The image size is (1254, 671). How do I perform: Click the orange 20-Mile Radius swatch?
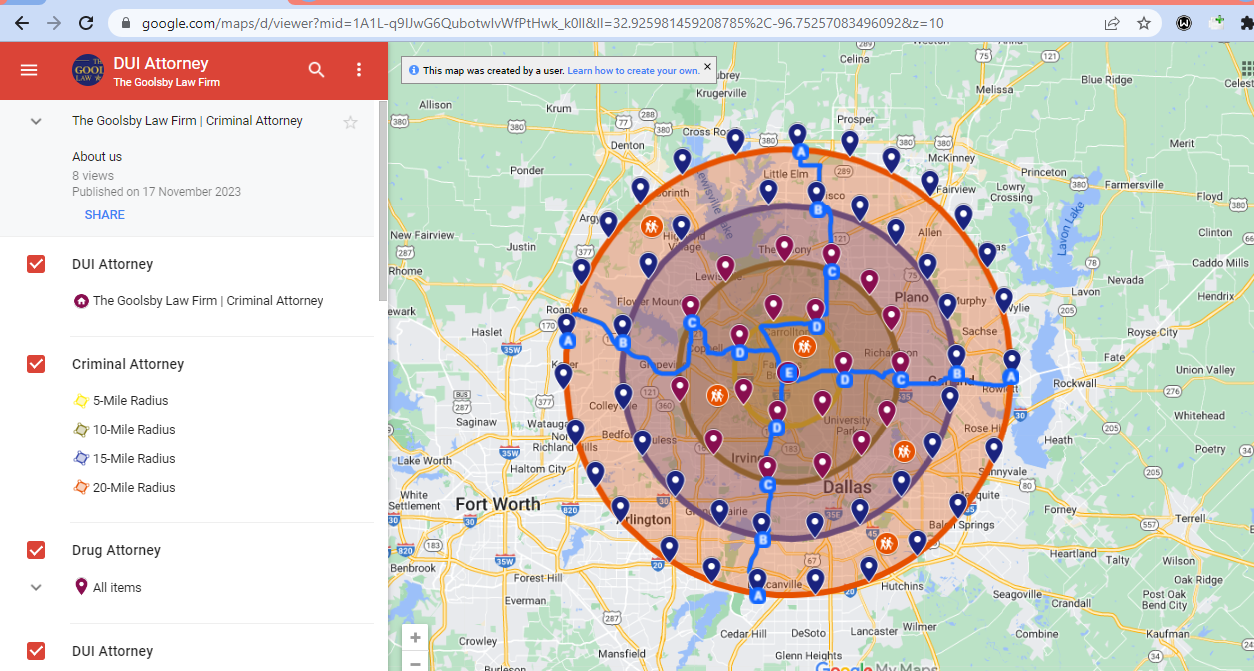tap(81, 487)
